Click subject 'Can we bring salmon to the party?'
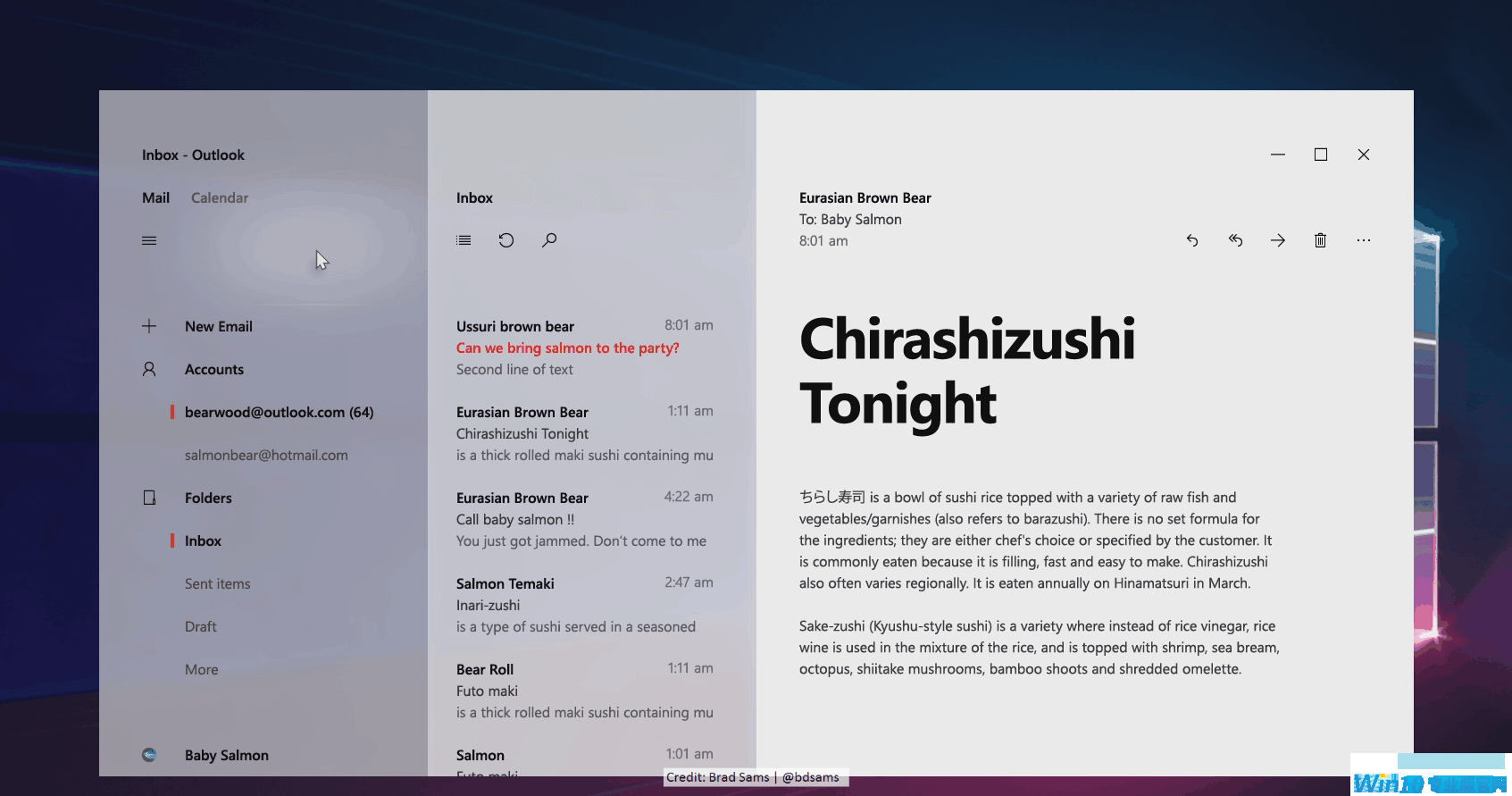Image resolution: width=1512 pixels, height=796 pixels. tap(568, 348)
